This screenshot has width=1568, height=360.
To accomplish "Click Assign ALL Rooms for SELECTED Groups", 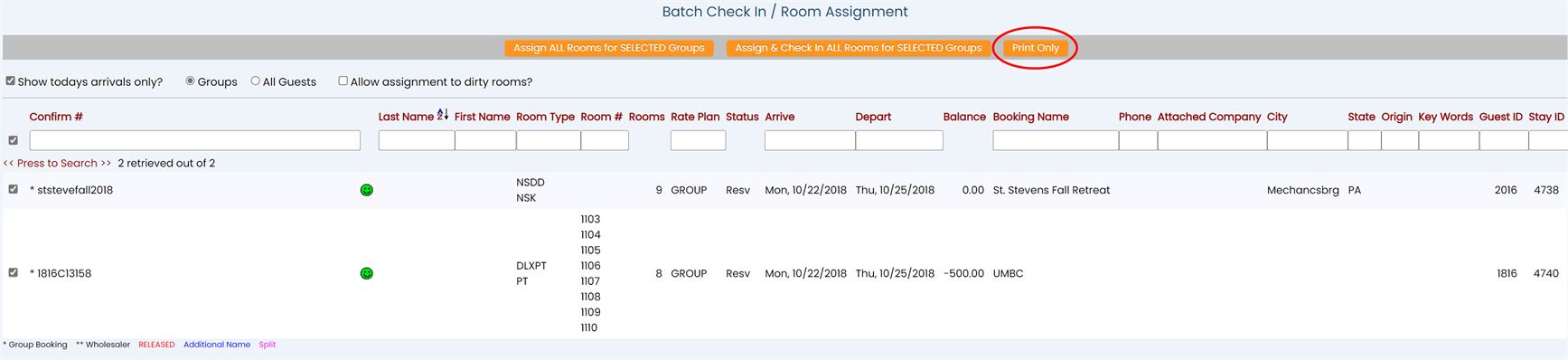I will click(609, 48).
